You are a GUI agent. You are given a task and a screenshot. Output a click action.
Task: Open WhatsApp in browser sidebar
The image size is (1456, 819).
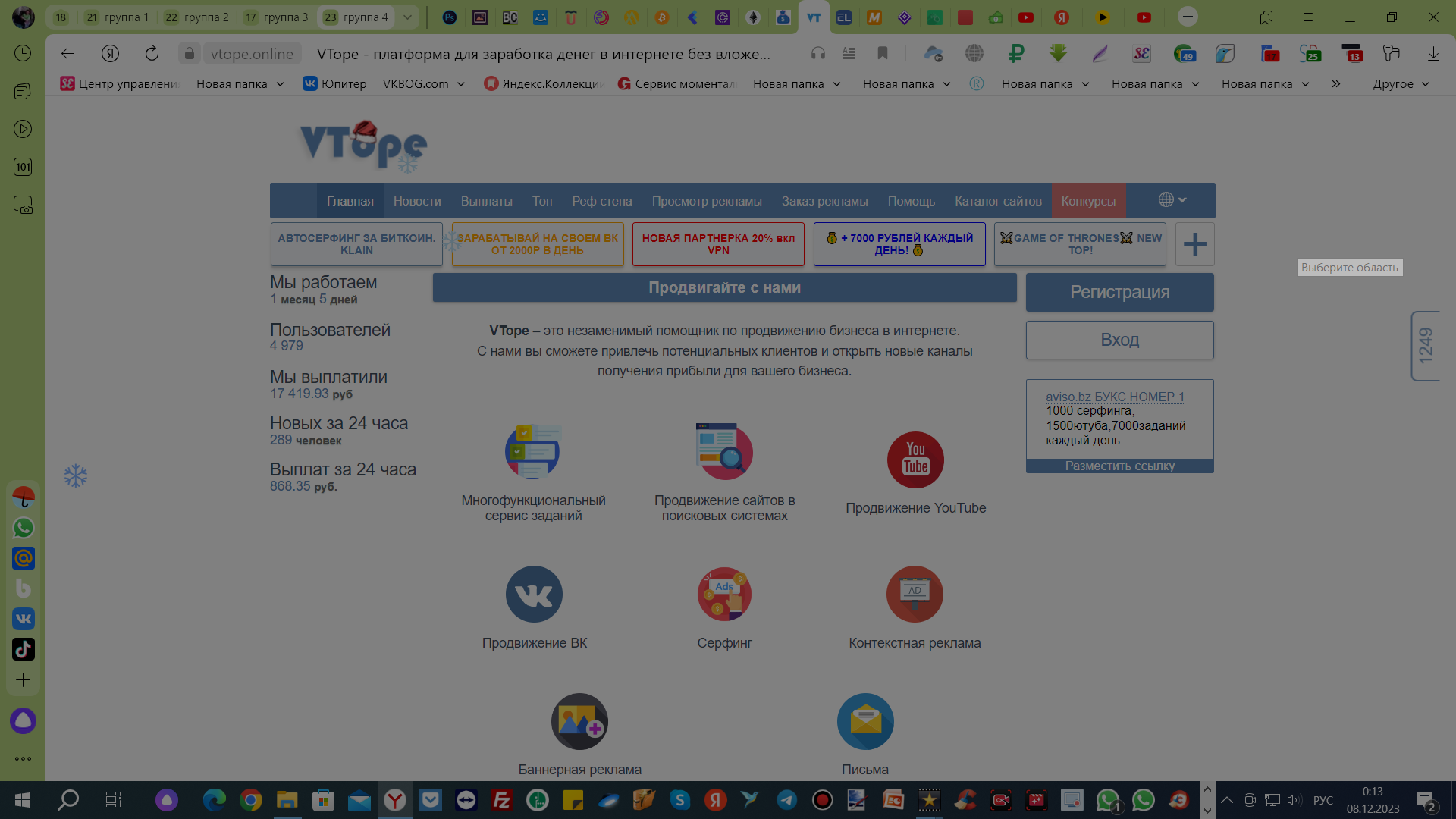(x=24, y=528)
